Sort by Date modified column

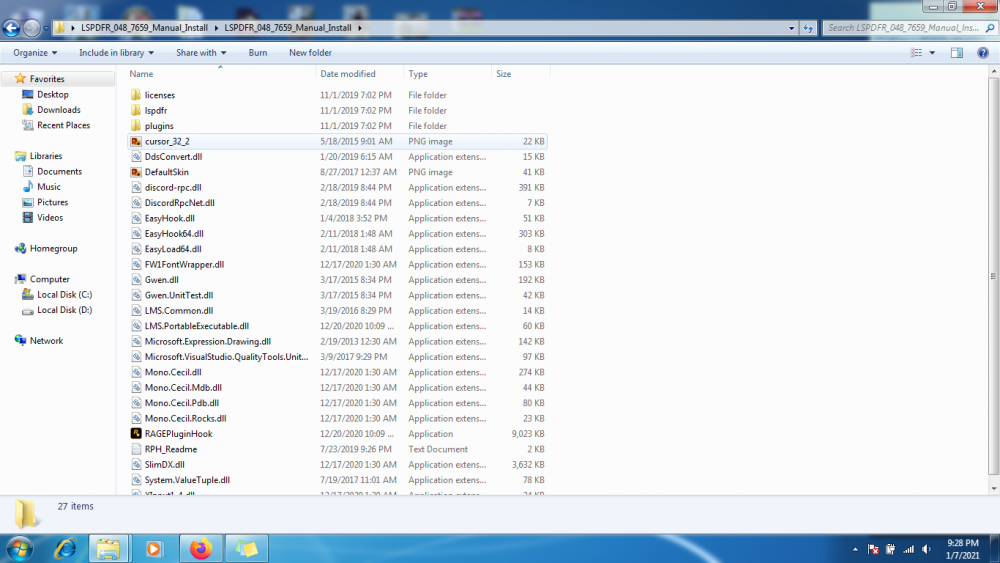click(348, 74)
